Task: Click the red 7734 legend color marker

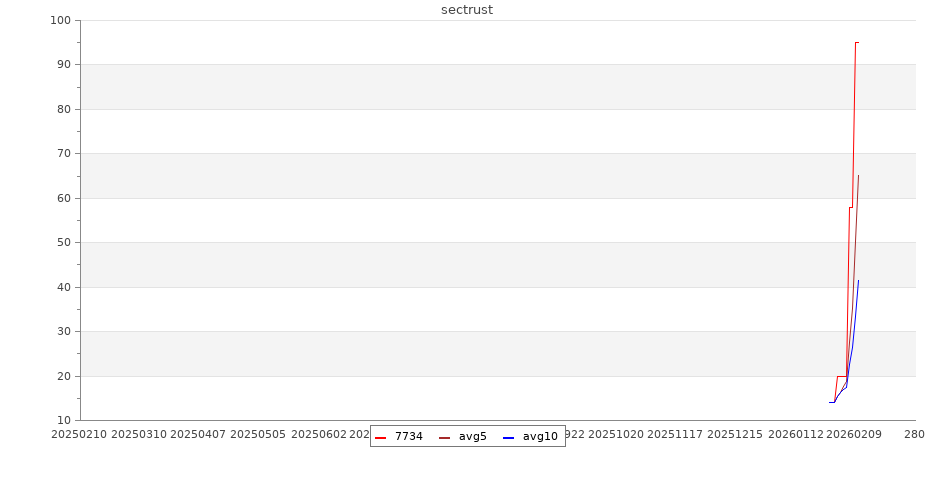Action: coord(380,437)
